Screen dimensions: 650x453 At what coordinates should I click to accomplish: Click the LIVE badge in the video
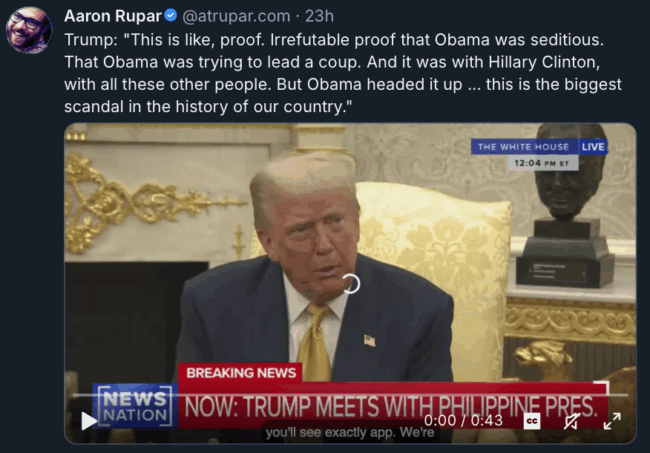pyautogui.click(x=593, y=147)
